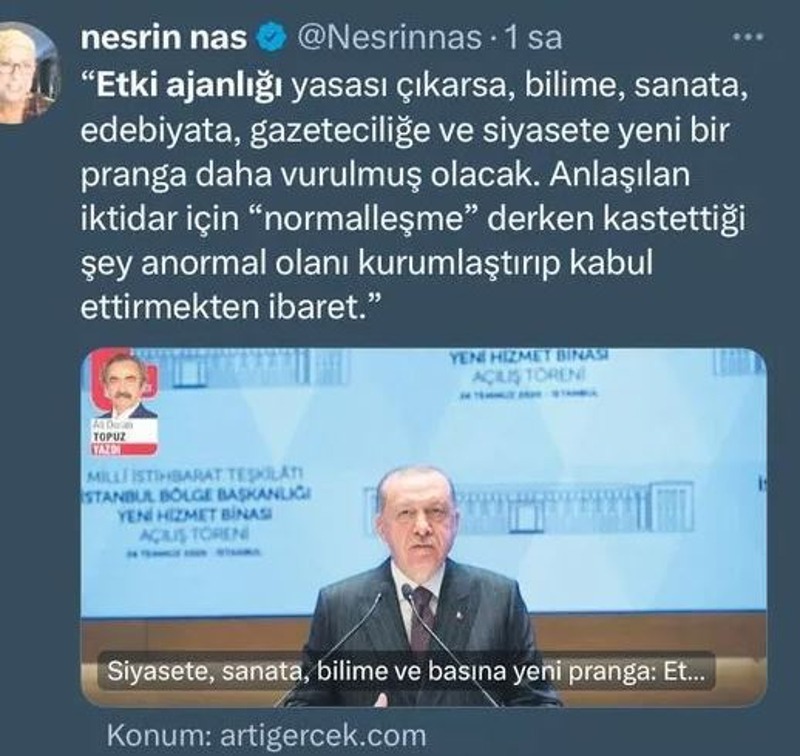Click the bold "Etki ajanlığı" phrase
The image size is (800, 756).
point(189,86)
